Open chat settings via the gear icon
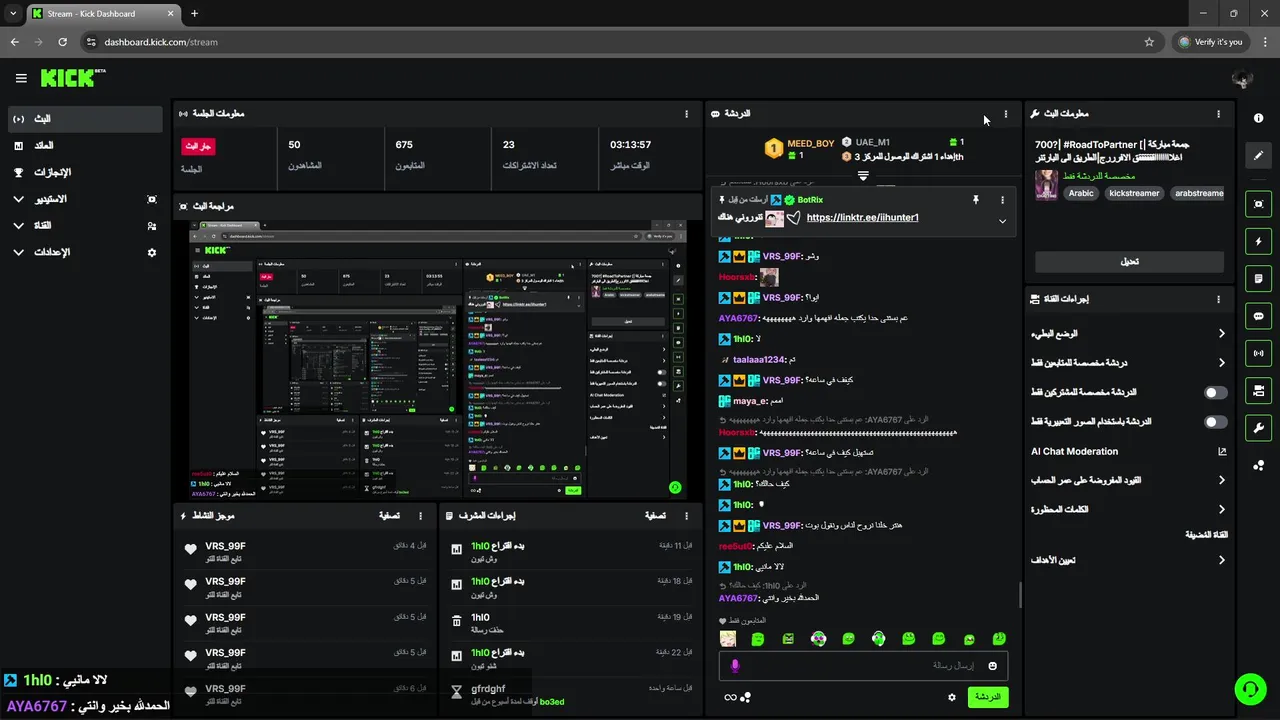This screenshot has height=720, width=1280. [x=952, y=697]
